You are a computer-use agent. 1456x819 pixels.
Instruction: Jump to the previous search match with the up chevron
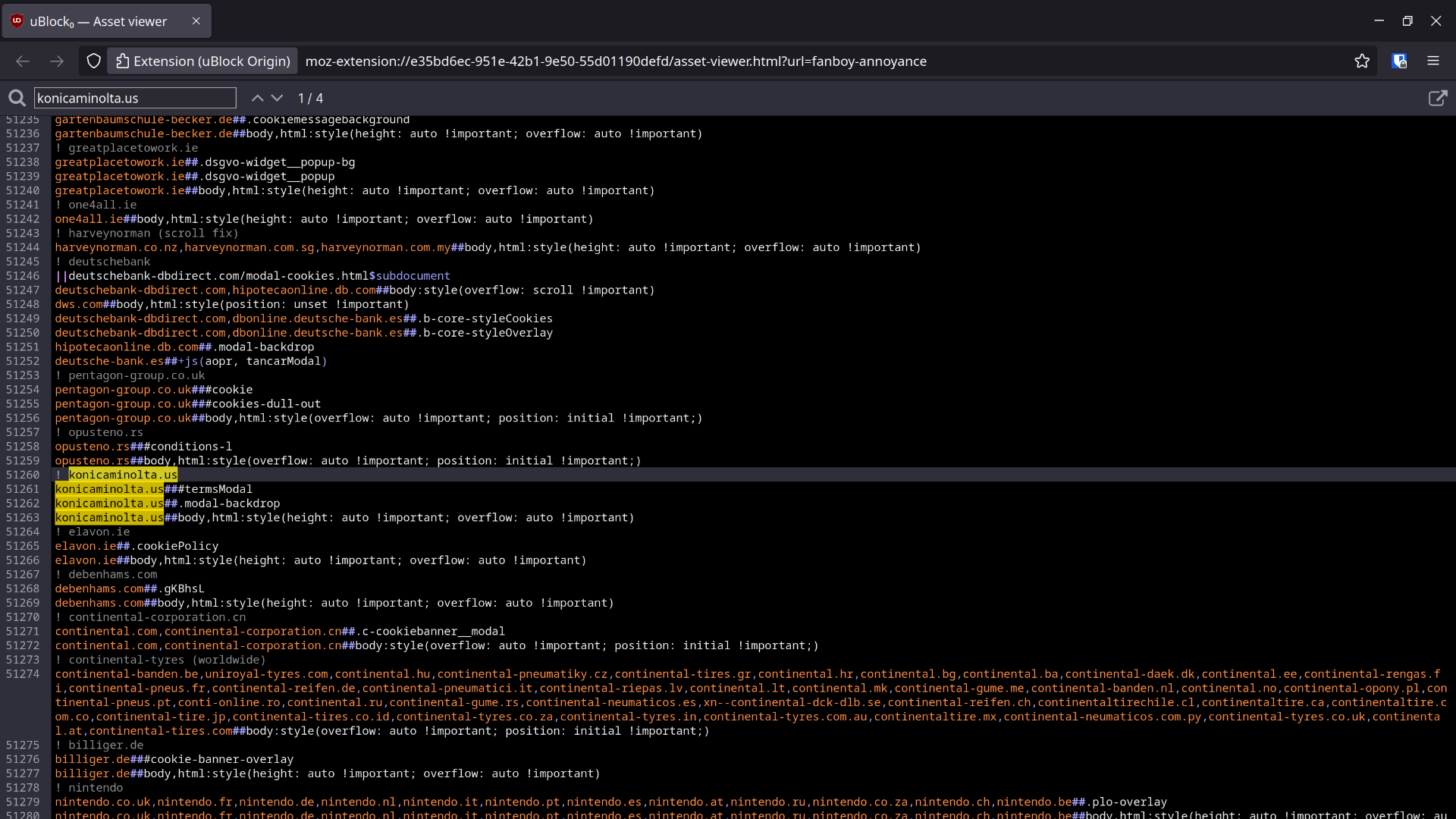[257, 98]
